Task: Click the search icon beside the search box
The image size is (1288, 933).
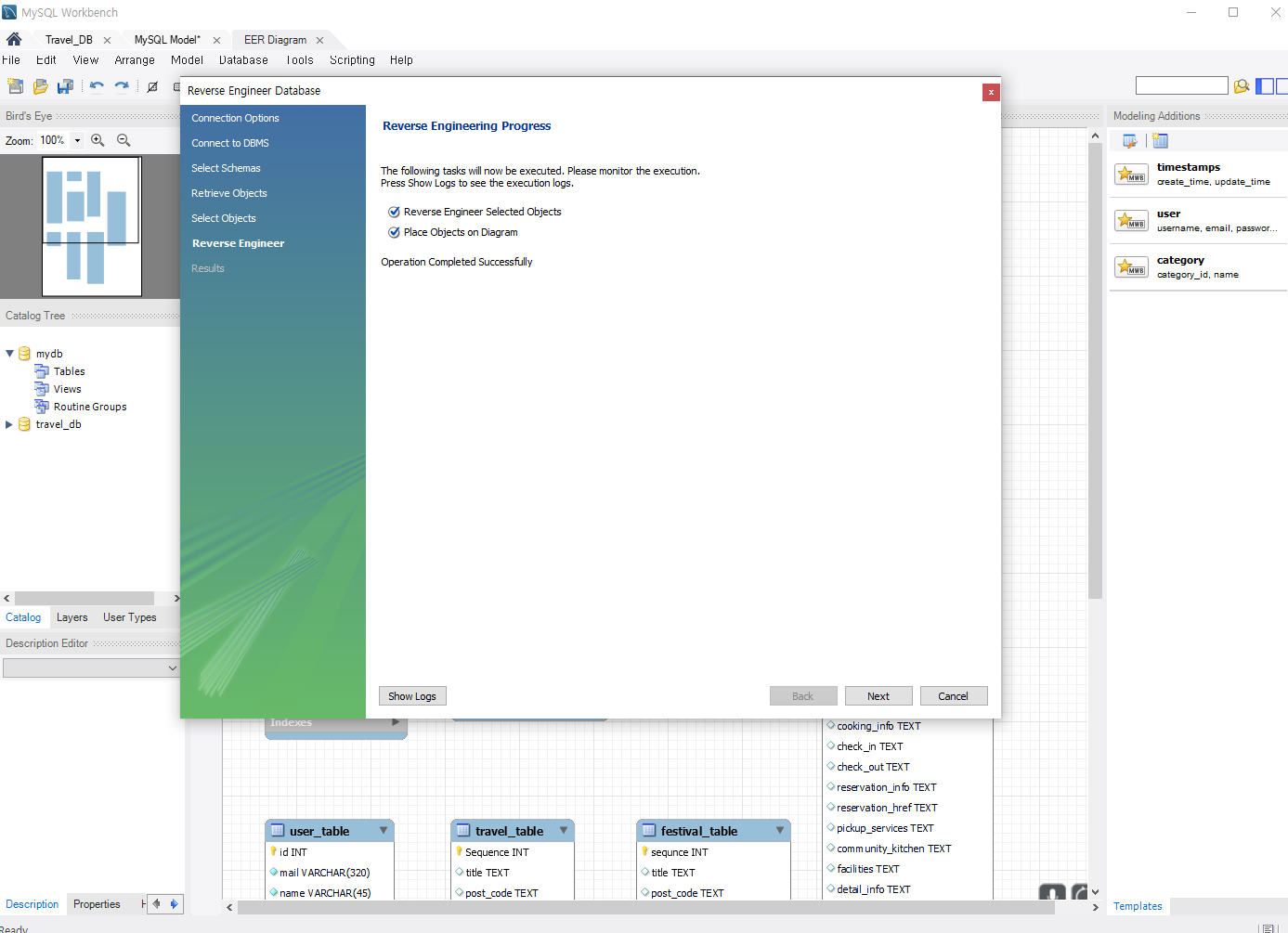Action: point(1242,86)
